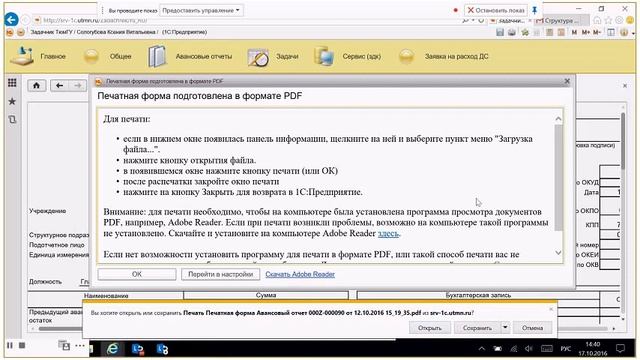Open the 'Главное' section
Screen dimensions: 640x360
[38, 56]
